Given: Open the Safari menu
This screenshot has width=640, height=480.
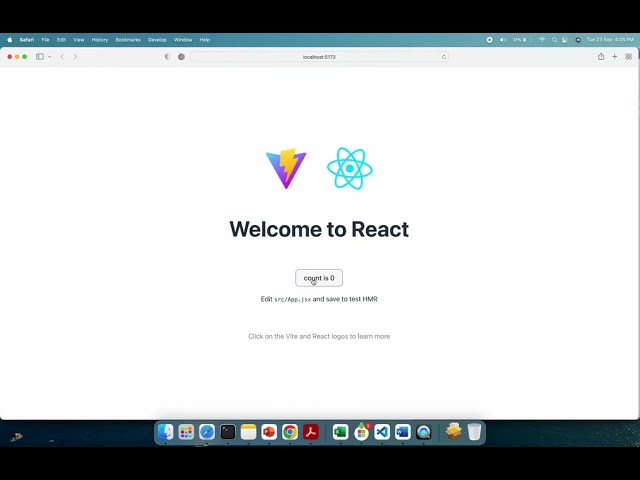Looking at the screenshot, I should tap(27, 40).
